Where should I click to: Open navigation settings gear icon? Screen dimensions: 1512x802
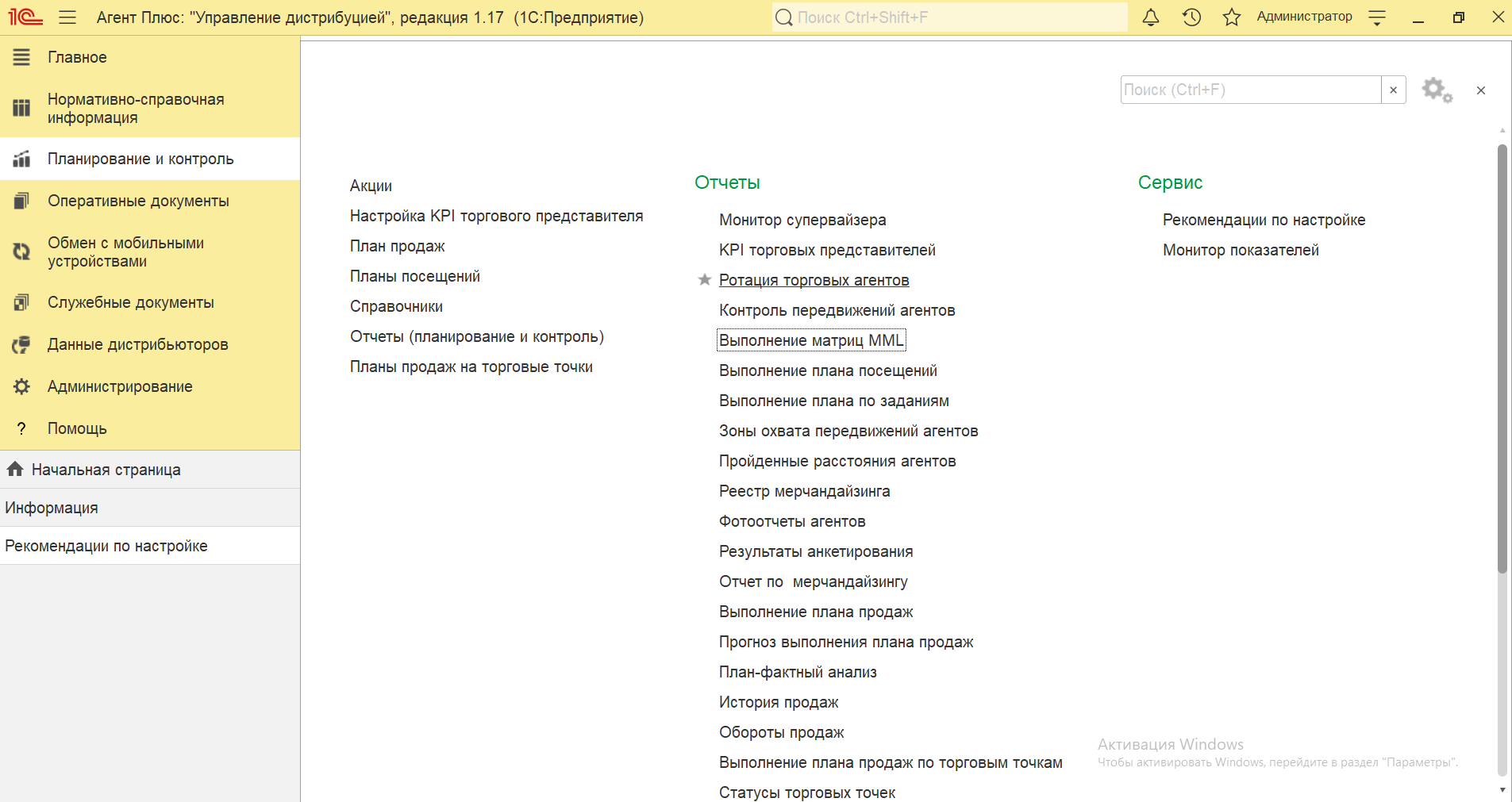click(x=1437, y=90)
